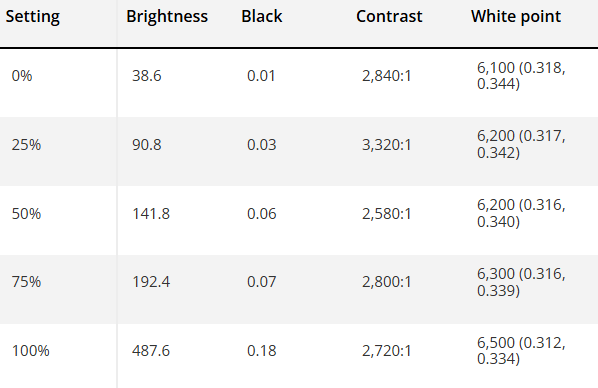Select the 100% setting cell
598x388 pixels.
pos(31,351)
